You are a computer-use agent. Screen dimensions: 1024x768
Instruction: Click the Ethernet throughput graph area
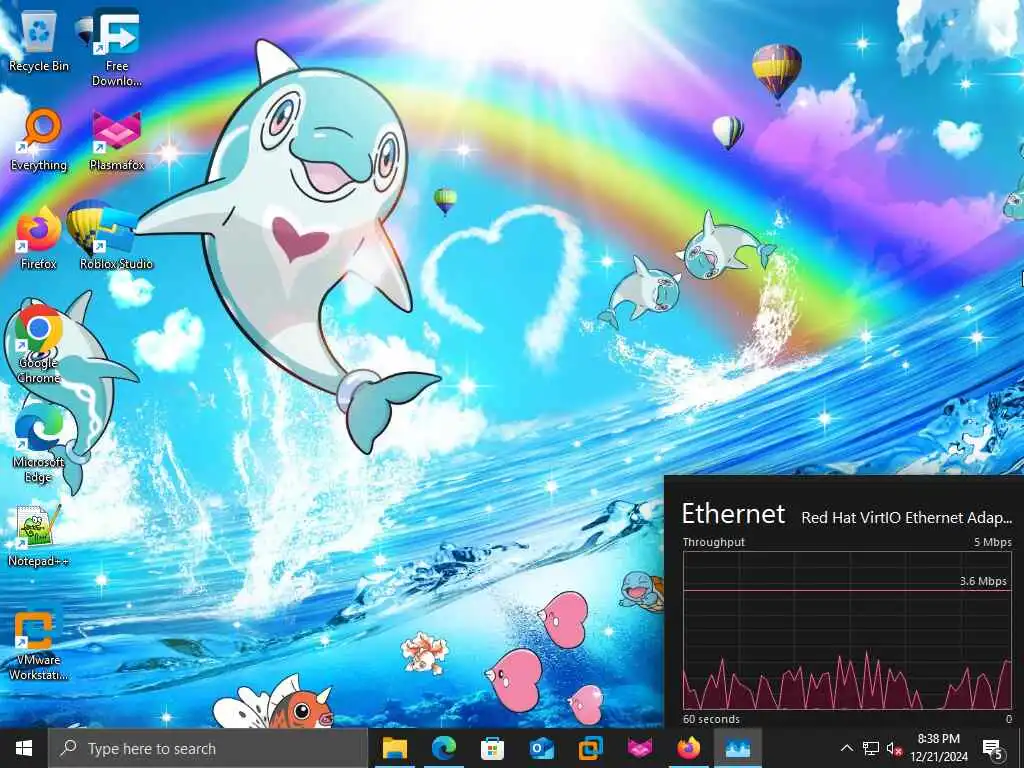point(847,630)
